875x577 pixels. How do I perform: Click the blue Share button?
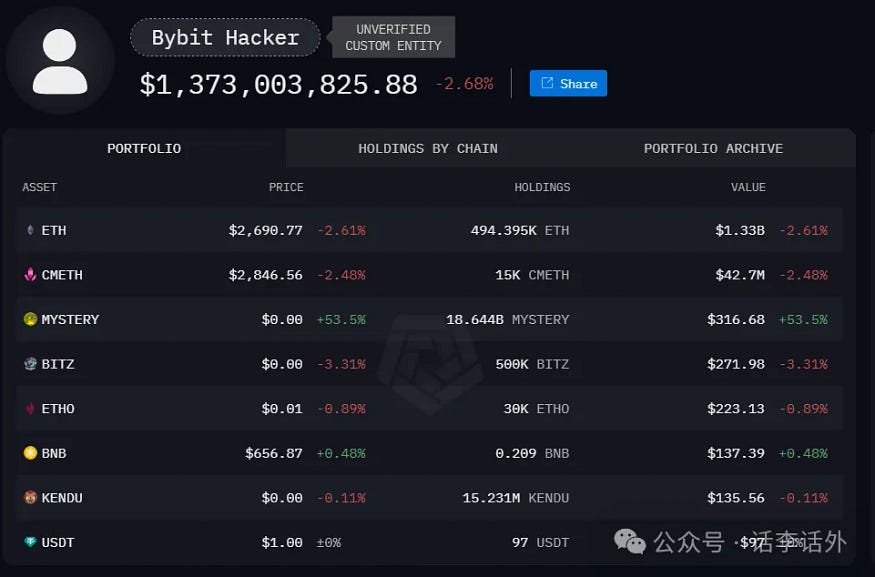[568, 83]
